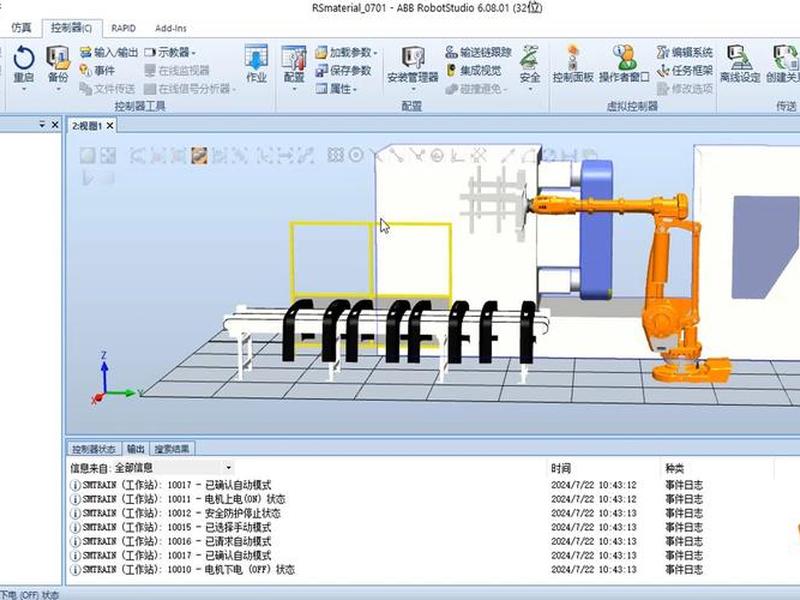Click 保存参数 save parameters
This screenshot has height=600, width=800.
[x=343, y=70]
